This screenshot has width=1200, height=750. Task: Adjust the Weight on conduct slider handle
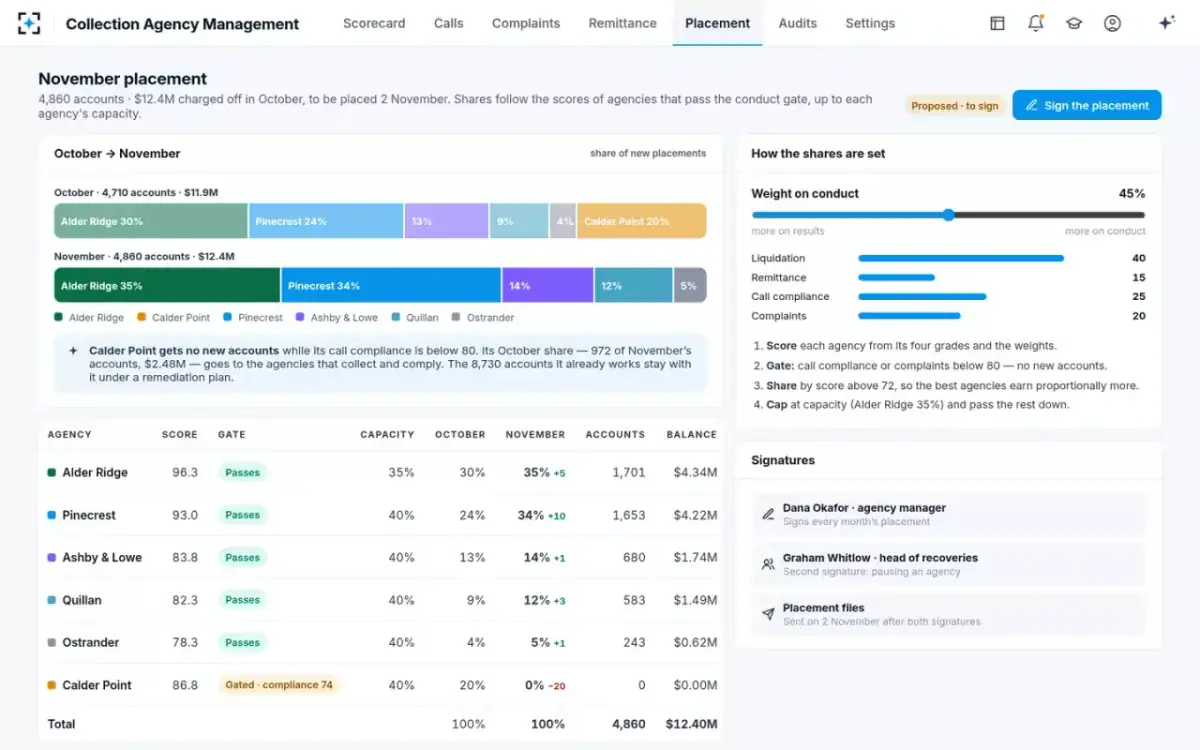tap(948, 214)
